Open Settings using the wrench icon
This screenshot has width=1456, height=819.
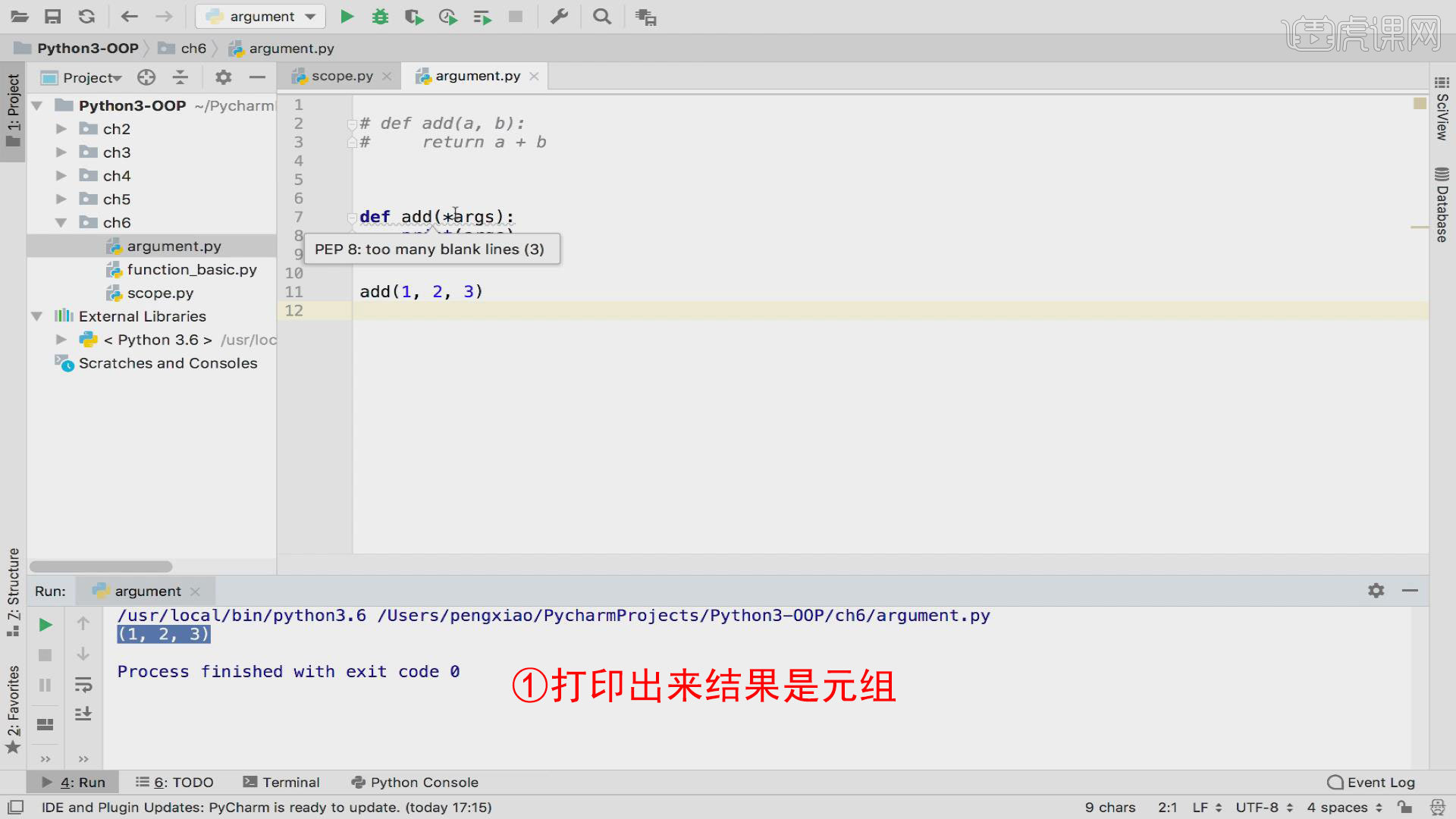560,16
